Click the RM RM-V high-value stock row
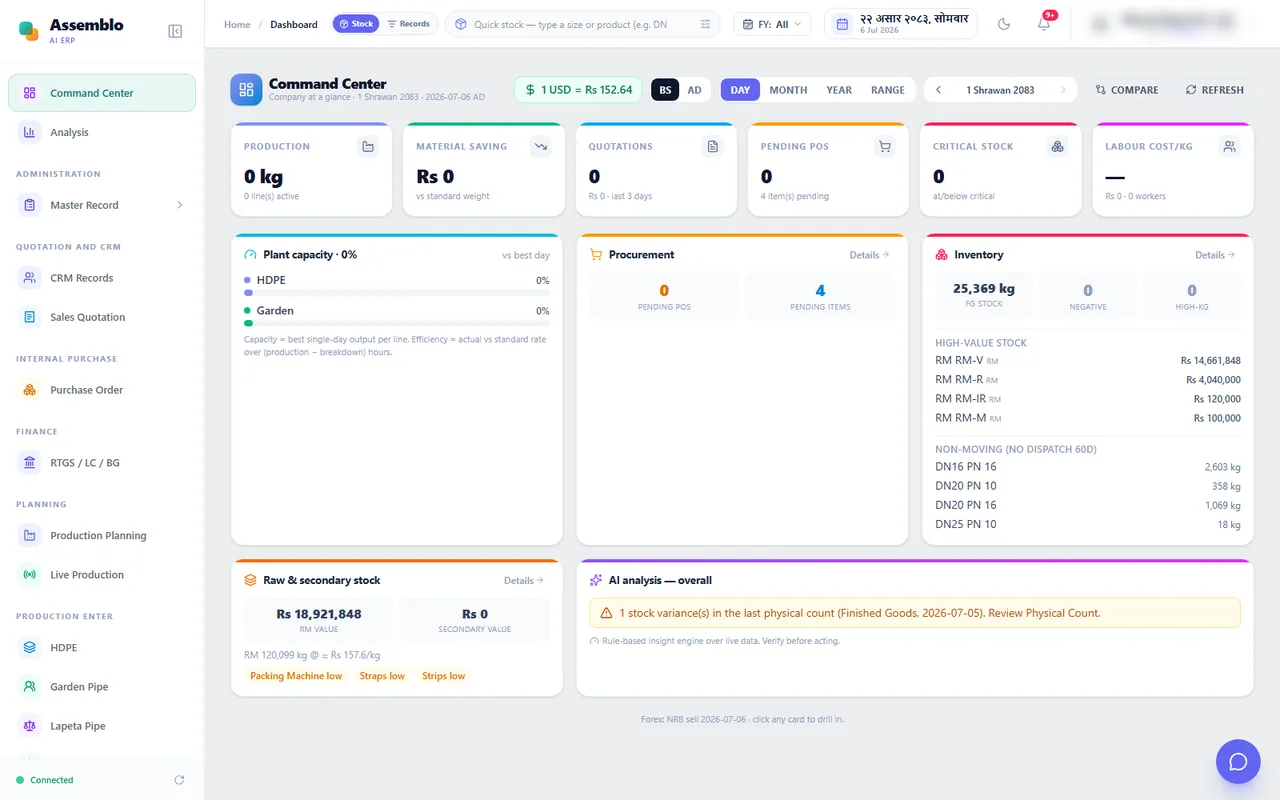 tap(1088, 361)
